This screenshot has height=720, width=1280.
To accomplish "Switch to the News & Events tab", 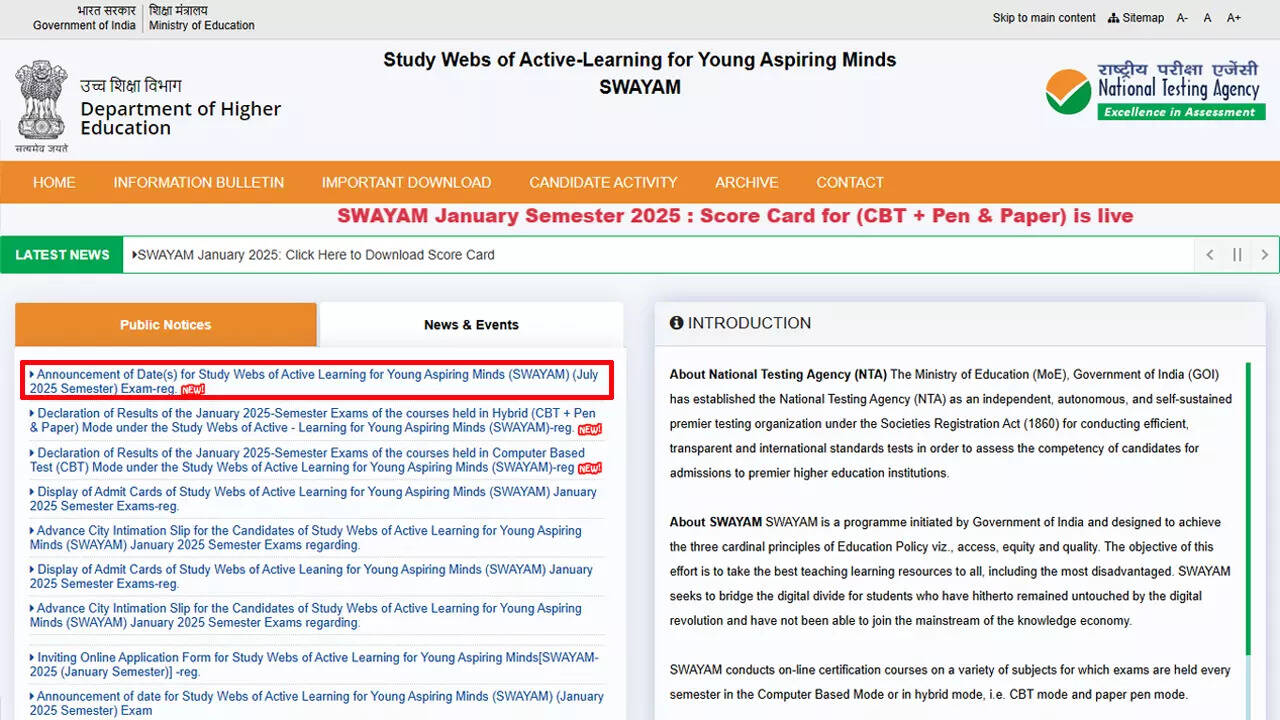I will coord(471,325).
